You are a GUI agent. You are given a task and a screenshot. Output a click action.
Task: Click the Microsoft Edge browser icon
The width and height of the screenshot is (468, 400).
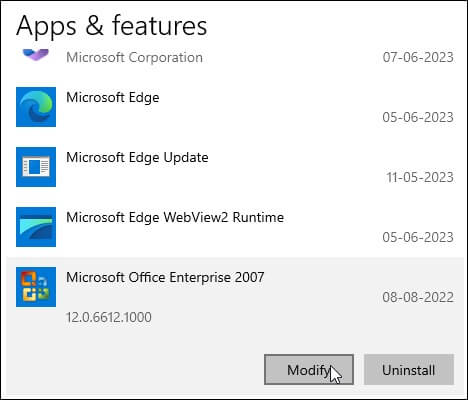tap(36, 107)
